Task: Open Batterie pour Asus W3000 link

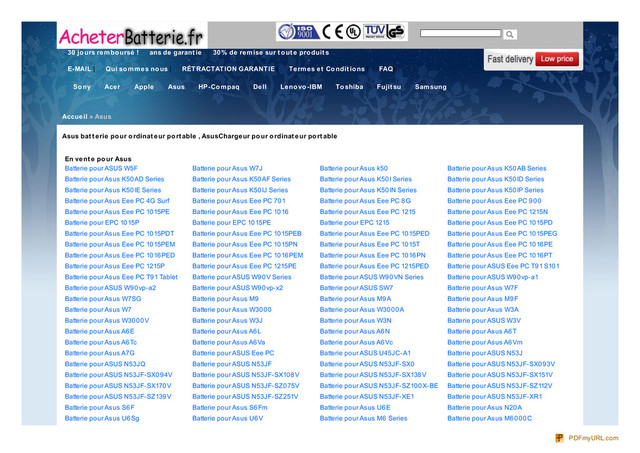Action: (x=232, y=310)
